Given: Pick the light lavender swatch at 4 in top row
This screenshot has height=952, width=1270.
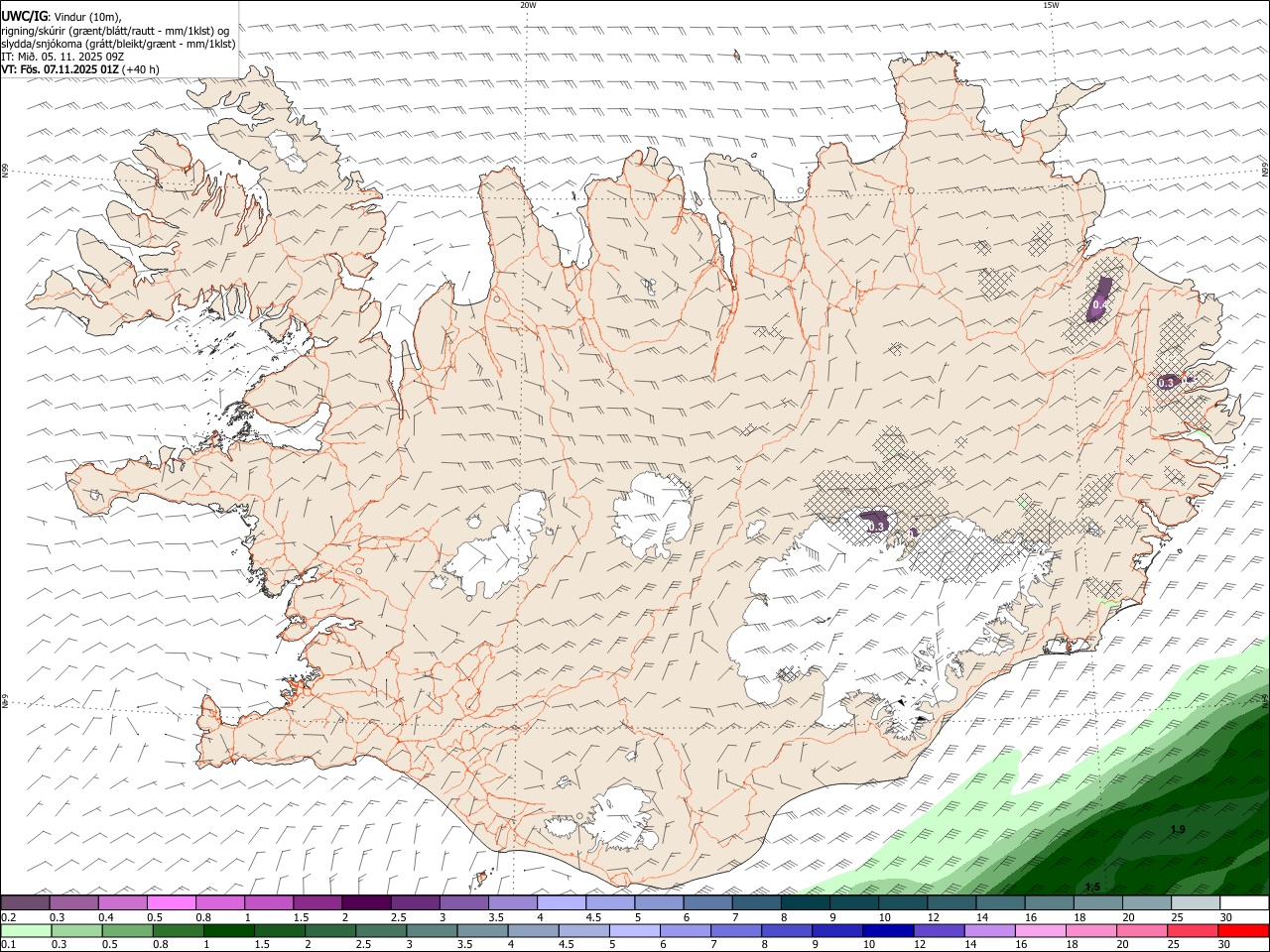Looking at the screenshot, I should click(x=562, y=902).
